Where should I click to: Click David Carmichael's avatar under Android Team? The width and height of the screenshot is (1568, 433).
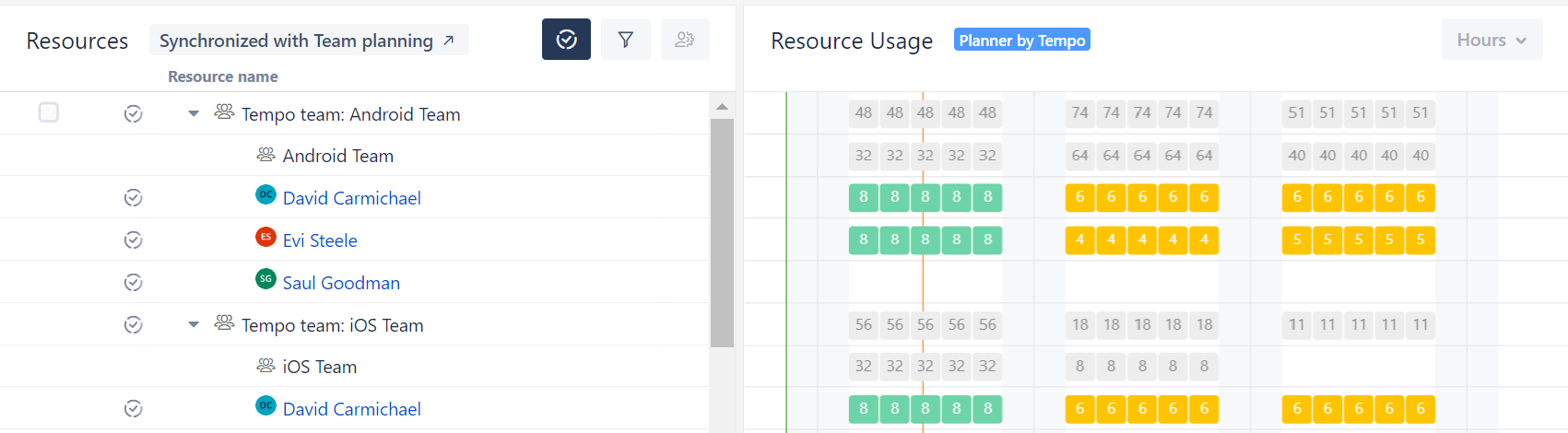point(265,195)
